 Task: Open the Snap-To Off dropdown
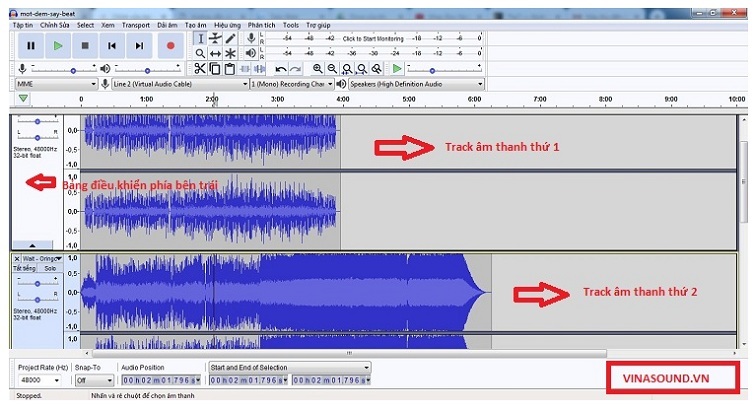pos(94,380)
